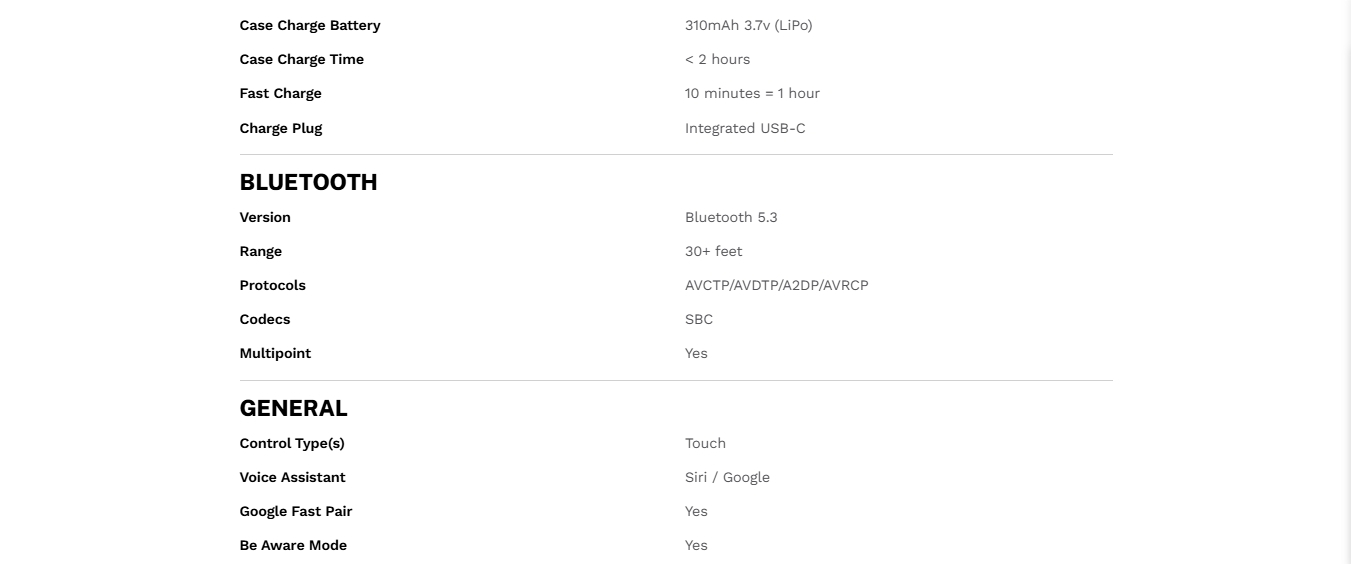Click the AVCTP/AVDTP/A2DP/AVRCP protocols text
Viewport: 1351px width, 564px height.
click(x=776, y=285)
